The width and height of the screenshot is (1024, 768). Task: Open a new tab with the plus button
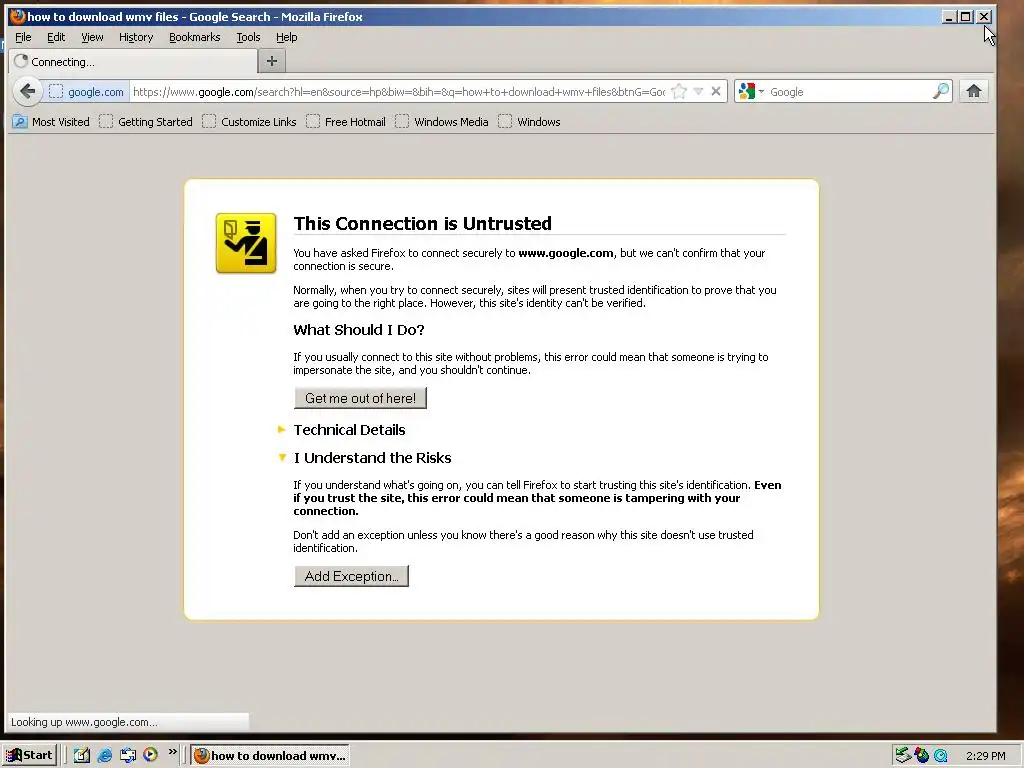click(272, 61)
